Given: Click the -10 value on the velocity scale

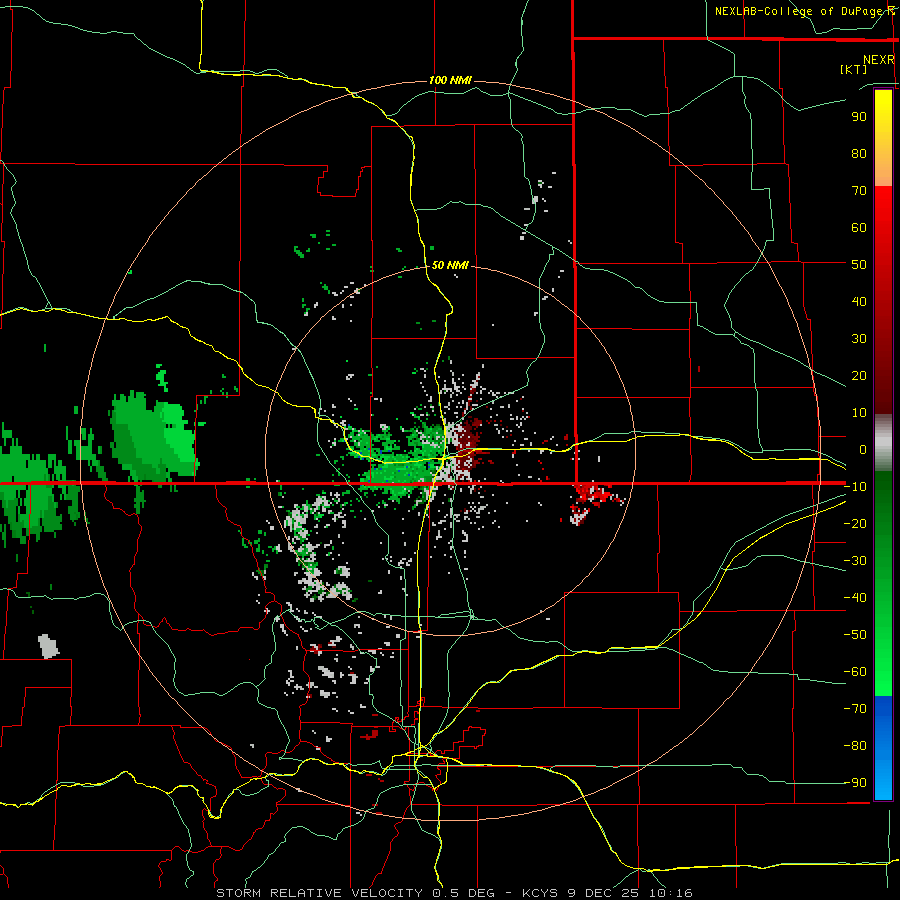Looking at the screenshot, I should pos(855,487).
